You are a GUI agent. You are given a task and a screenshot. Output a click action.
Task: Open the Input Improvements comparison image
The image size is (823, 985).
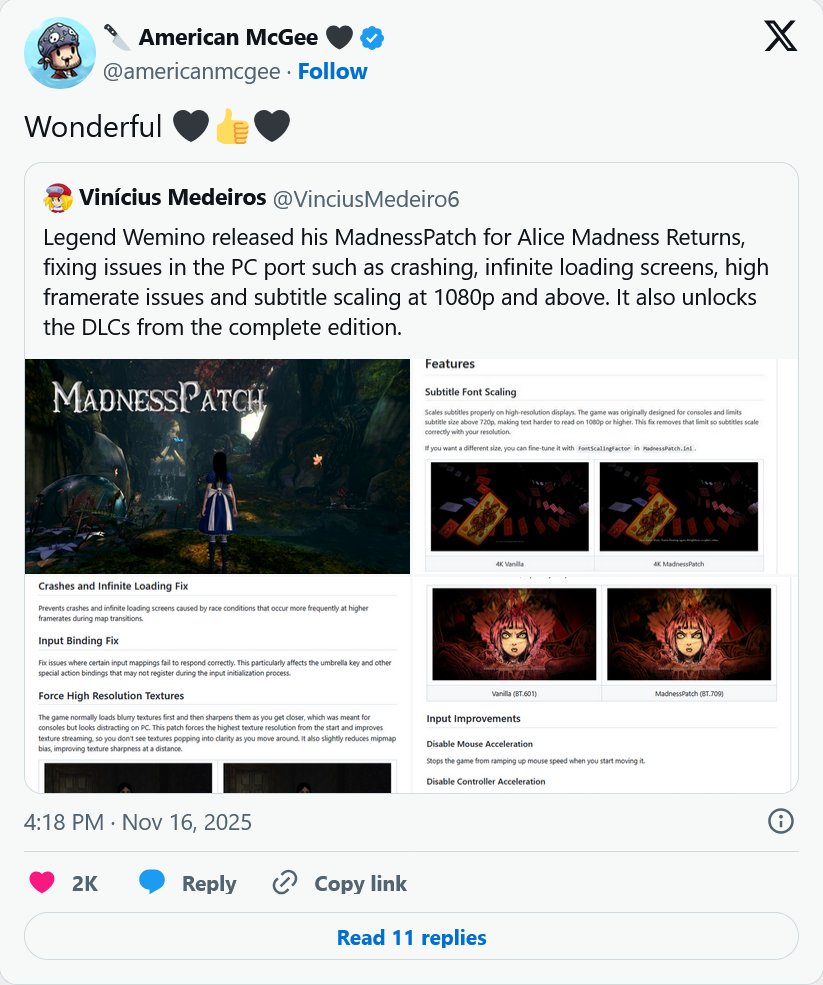pos(604,684)
